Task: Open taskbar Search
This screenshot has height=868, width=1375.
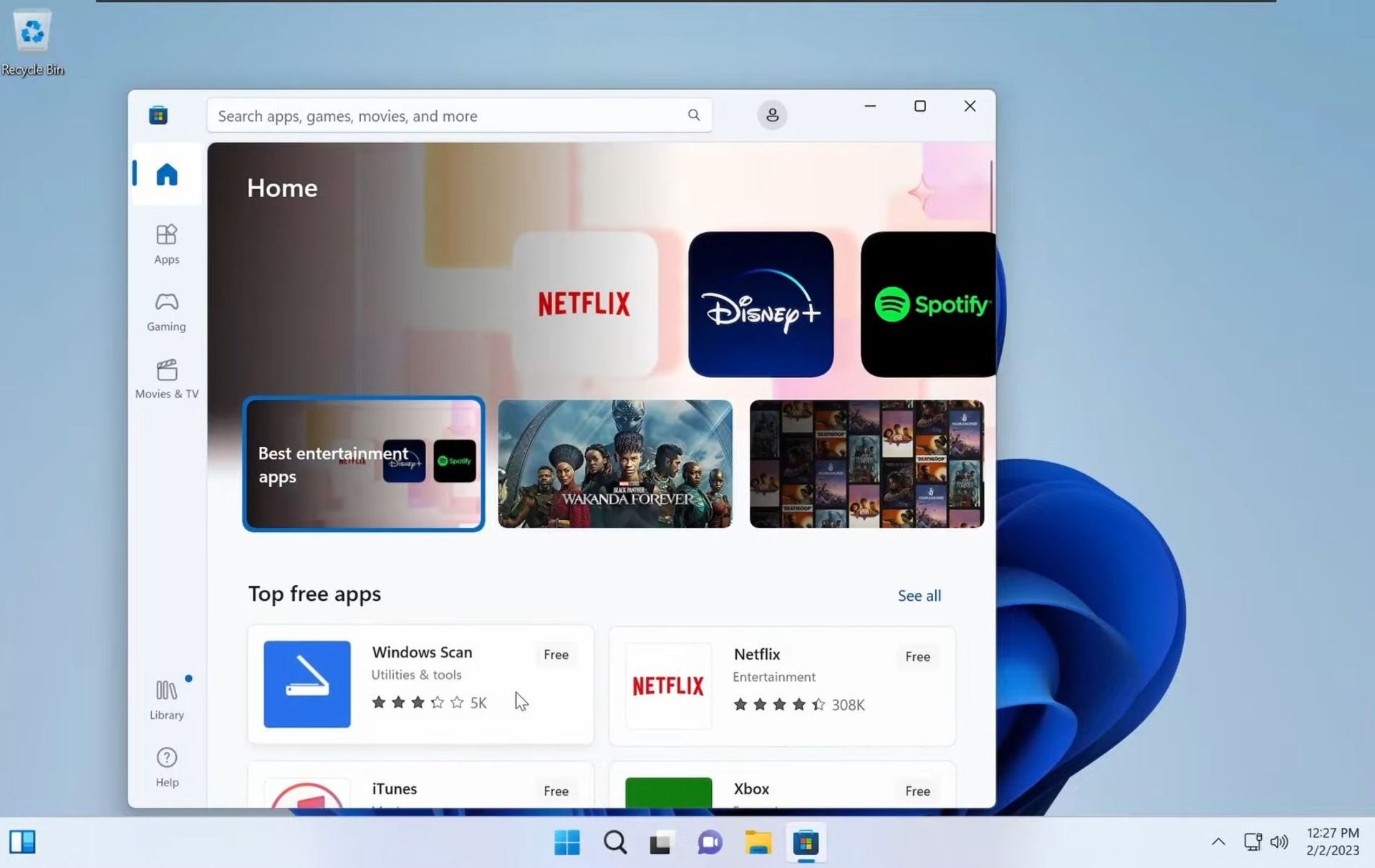Action: (x=614, y=842)
